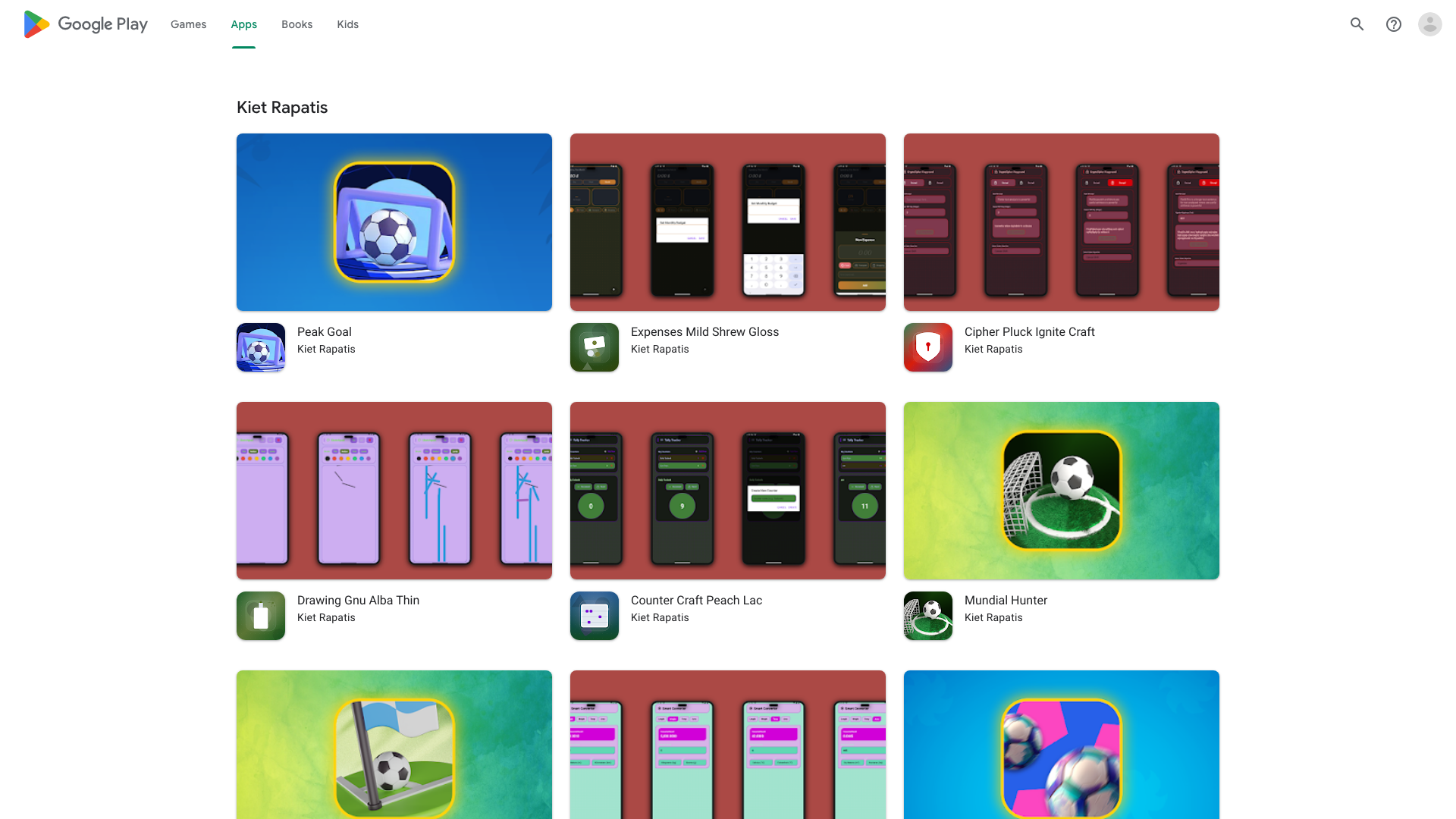Screen dimensions: 1456x819
Task: Open Expenses Mild Shrew Gloss app icon
Action: click(x=595, y=347)
